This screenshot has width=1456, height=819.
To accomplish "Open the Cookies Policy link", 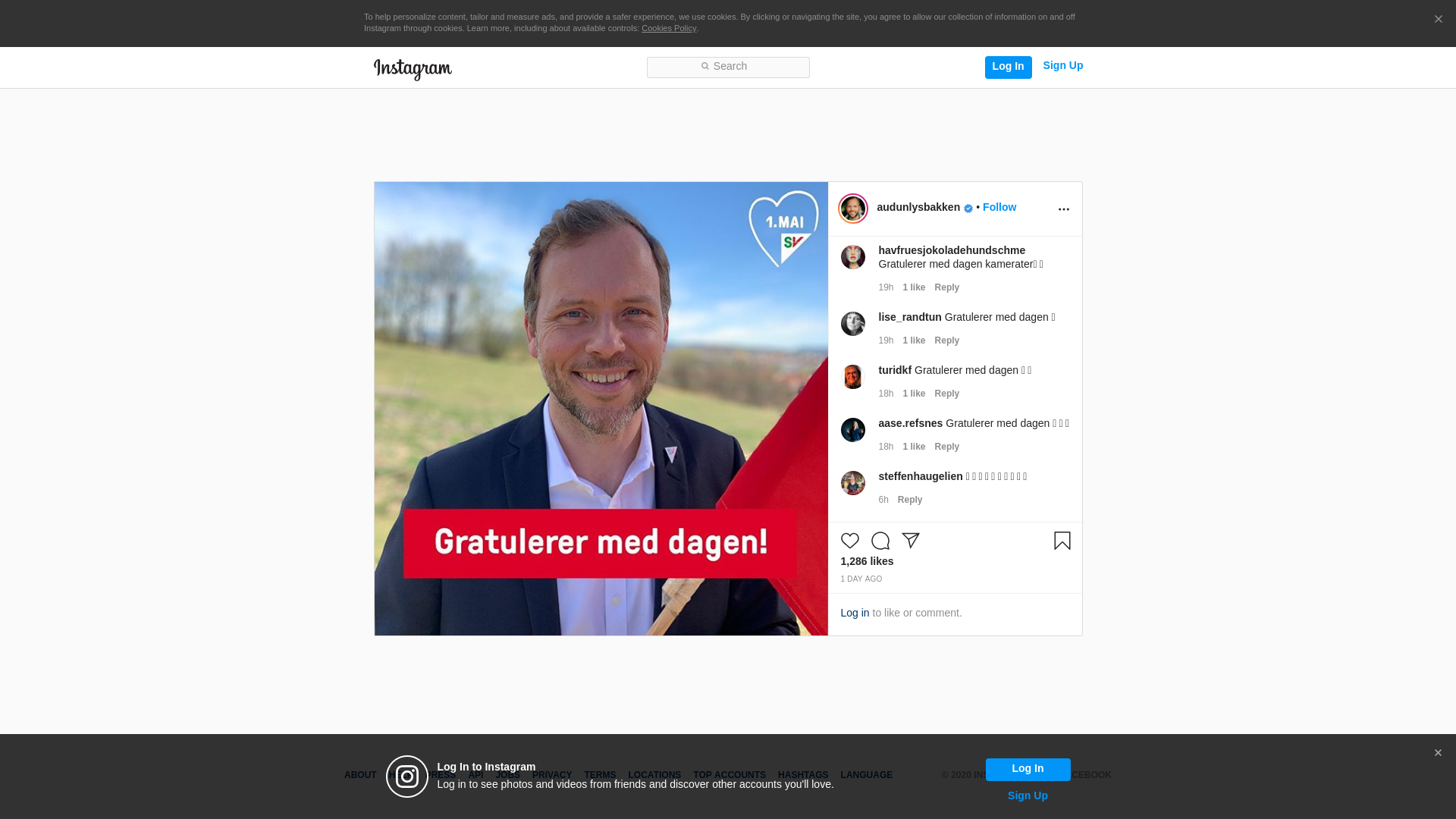I will (x=668, y=28).
